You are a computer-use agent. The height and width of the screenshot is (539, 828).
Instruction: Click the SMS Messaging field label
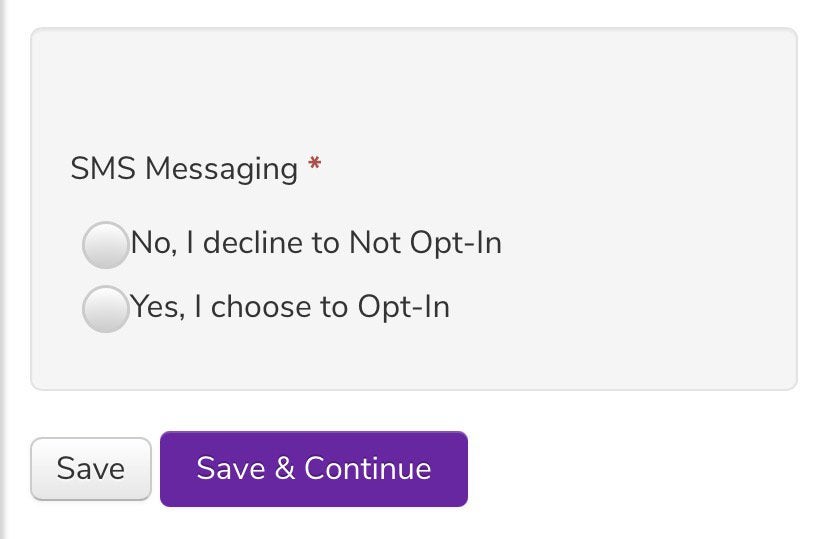(x=184, y=169)
